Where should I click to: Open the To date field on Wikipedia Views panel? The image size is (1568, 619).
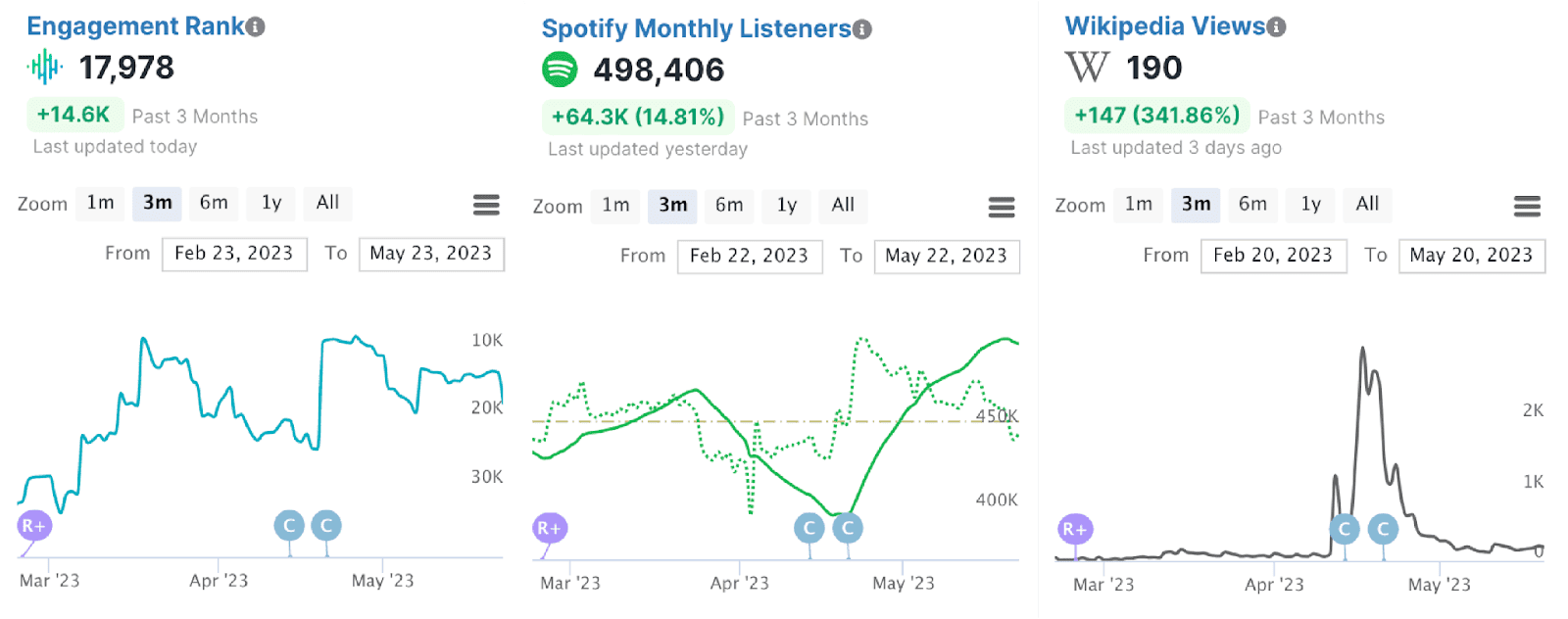click(x=1471, y=255)
